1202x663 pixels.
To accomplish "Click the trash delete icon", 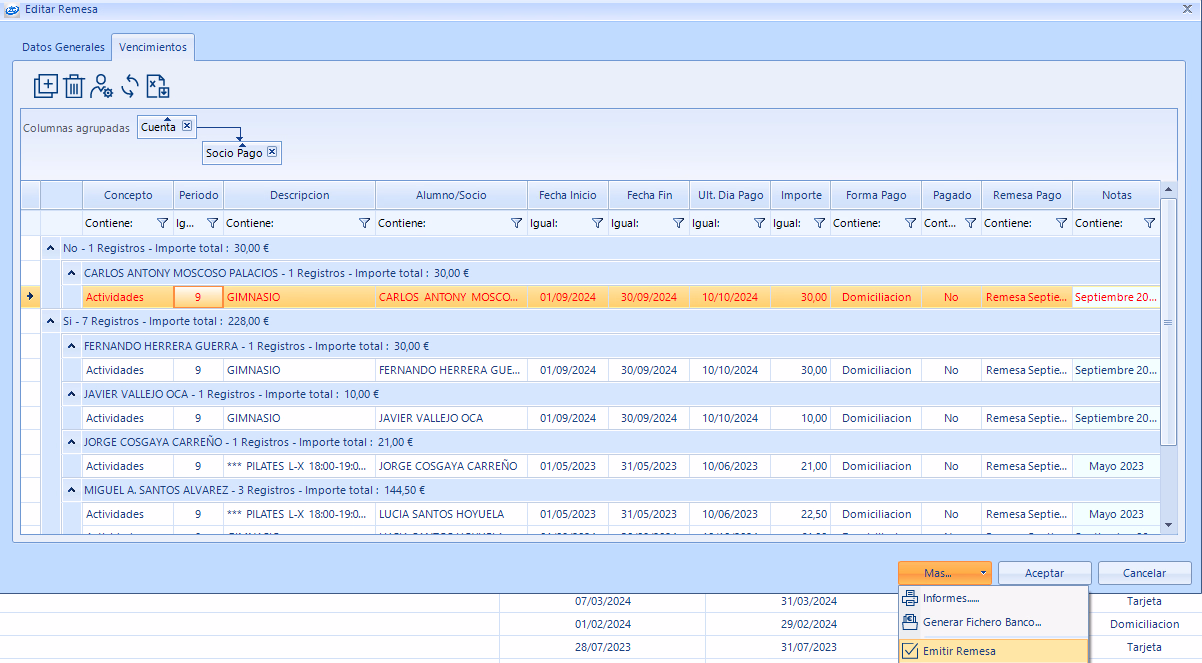I will 73,86.
